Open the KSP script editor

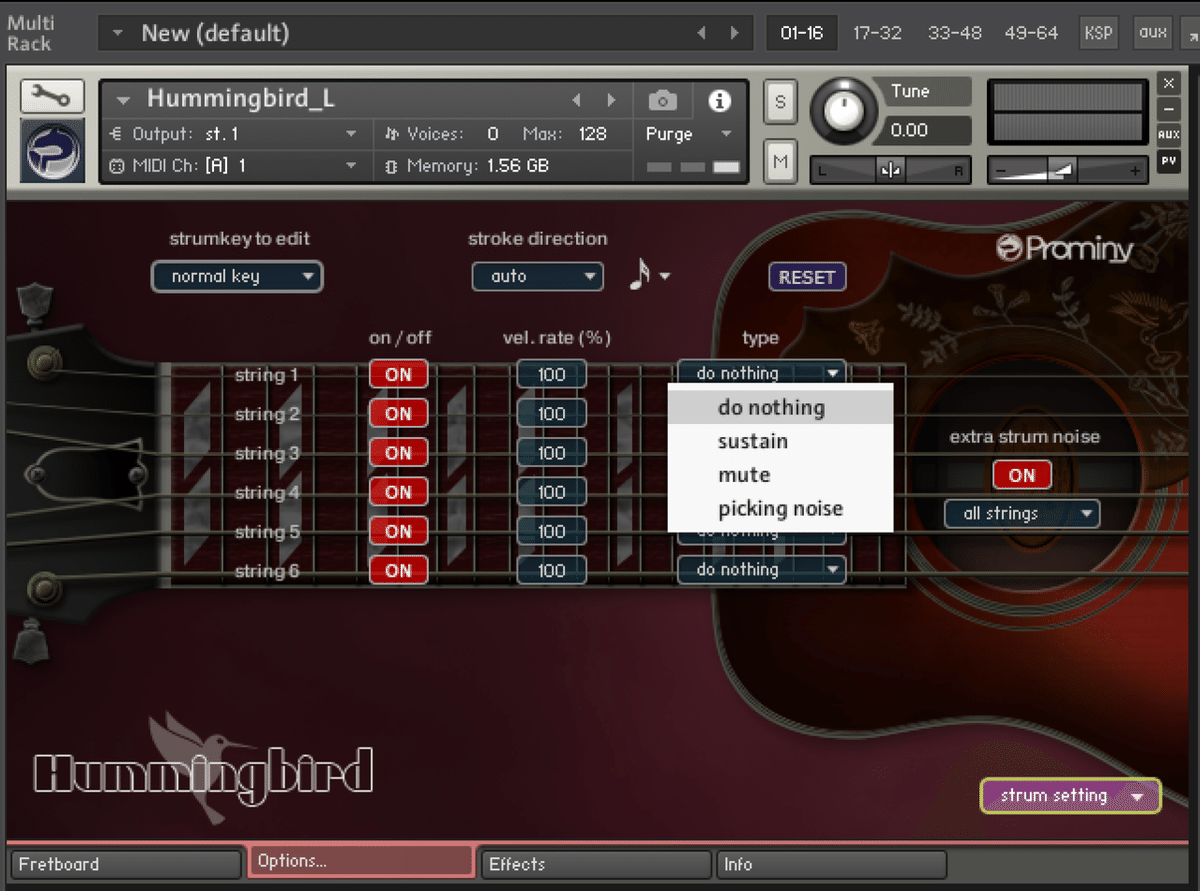pyautogui.click(x=1098, y=33)
